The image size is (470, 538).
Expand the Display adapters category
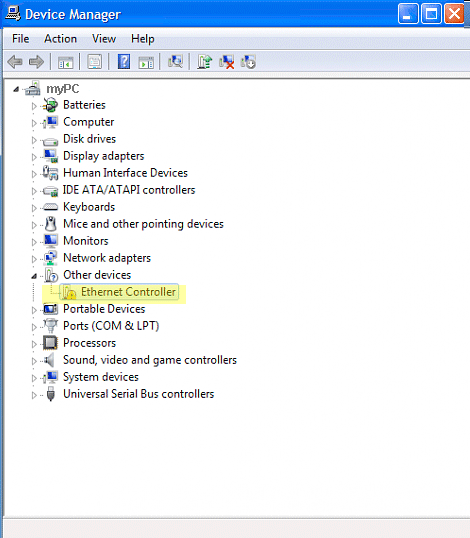point(34,157)
